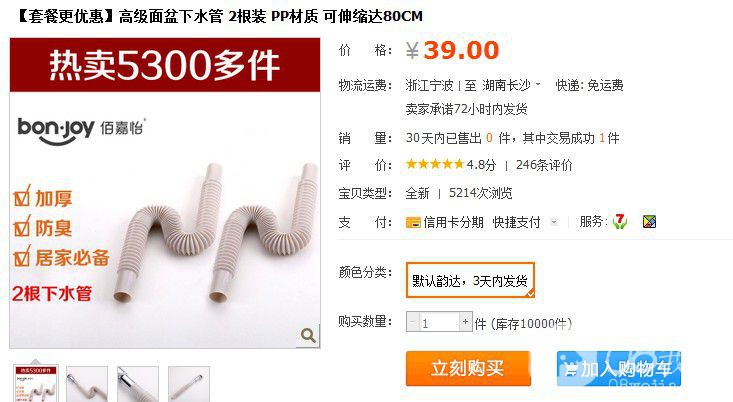The height and width of the screenshot is (402, 733).
Task: Select the third product thumbnail with metal connector
Action: 138,384
